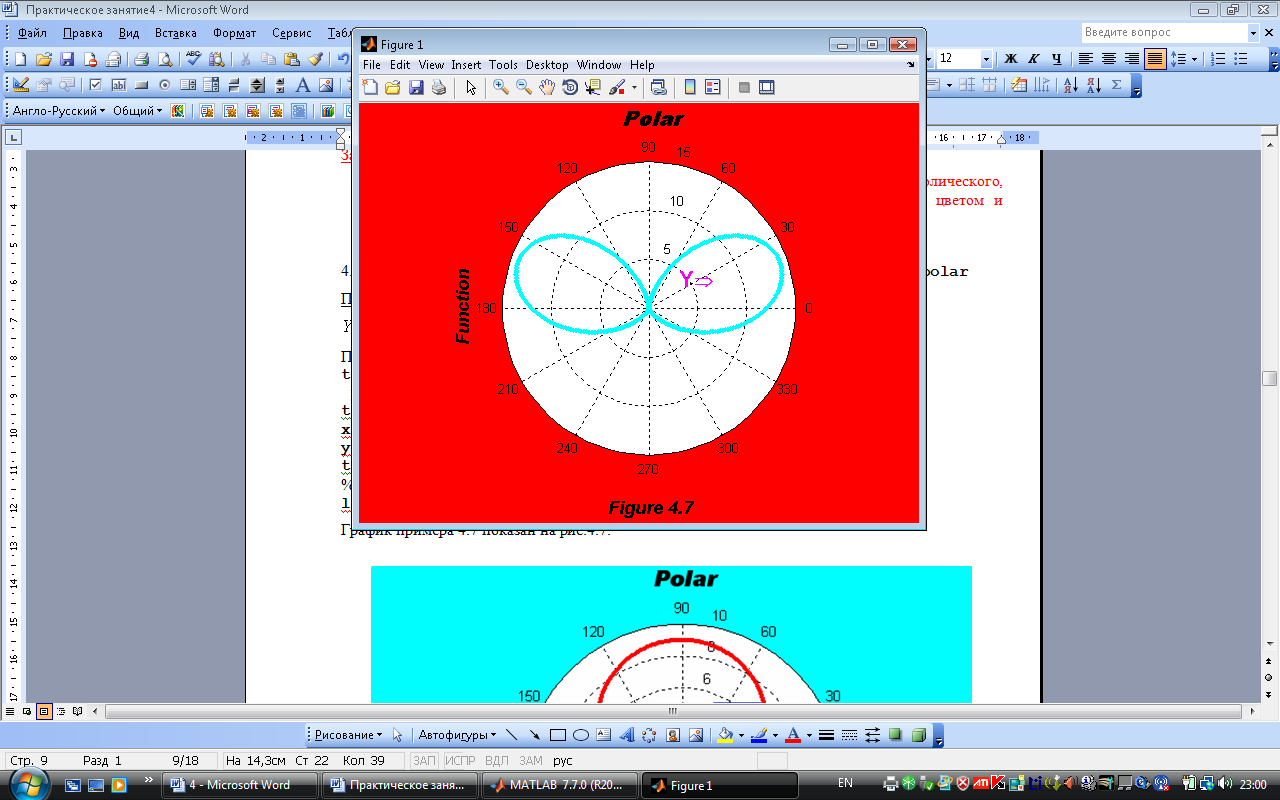The height and width of the screenshot is (800, 1280).
Task: Click EN language indicator in taskbar
Action: 845,782
